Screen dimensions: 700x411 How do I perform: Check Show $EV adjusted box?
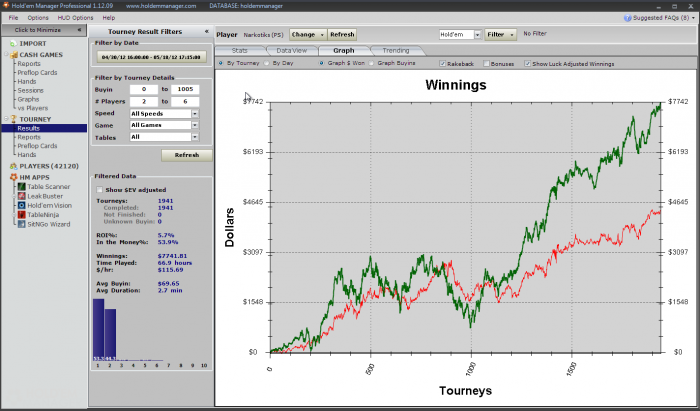100,190
